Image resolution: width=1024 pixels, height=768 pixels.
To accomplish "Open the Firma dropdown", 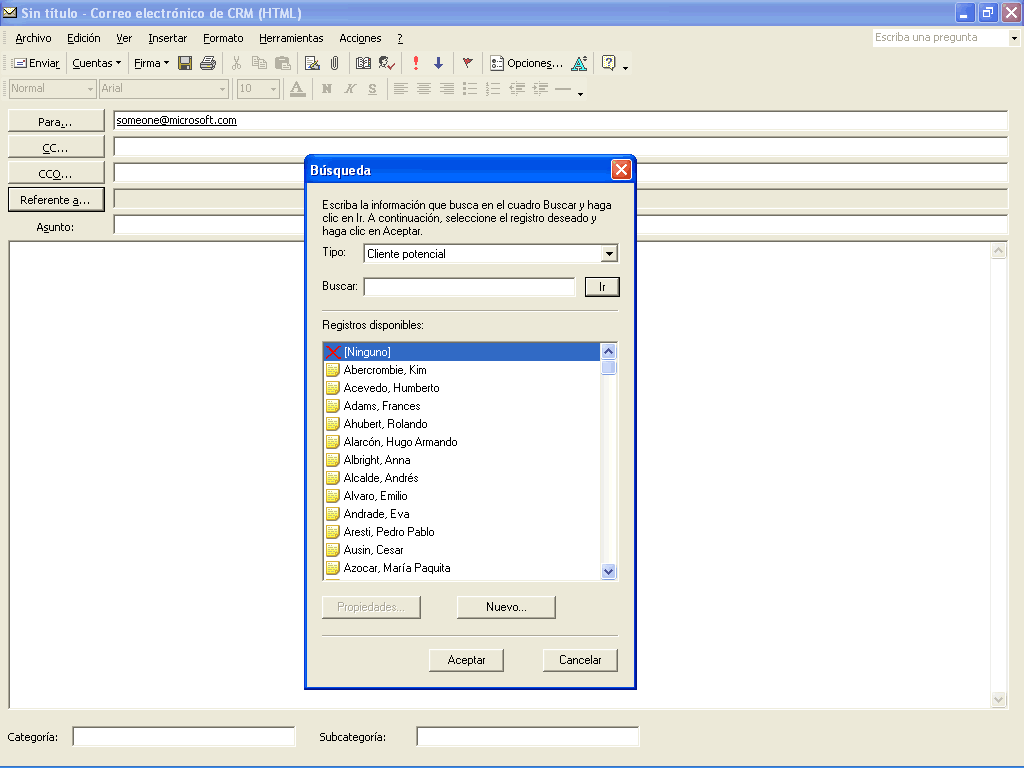I will pos(152,63).
